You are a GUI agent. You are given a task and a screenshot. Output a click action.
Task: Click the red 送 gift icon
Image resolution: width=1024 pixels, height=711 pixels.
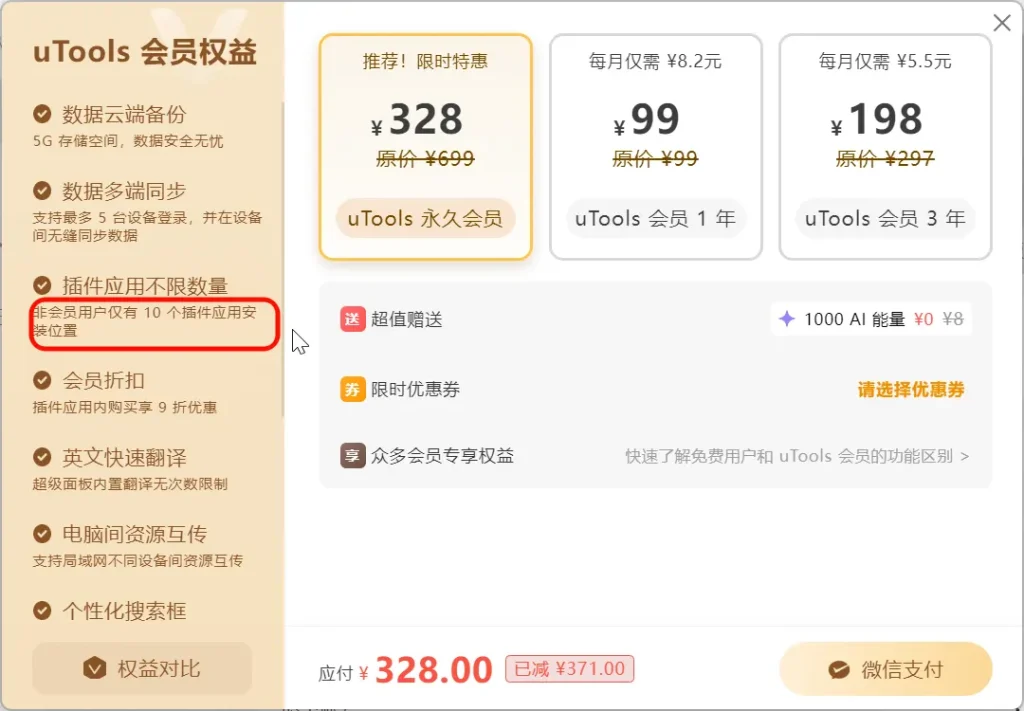(x=352, y=319)
